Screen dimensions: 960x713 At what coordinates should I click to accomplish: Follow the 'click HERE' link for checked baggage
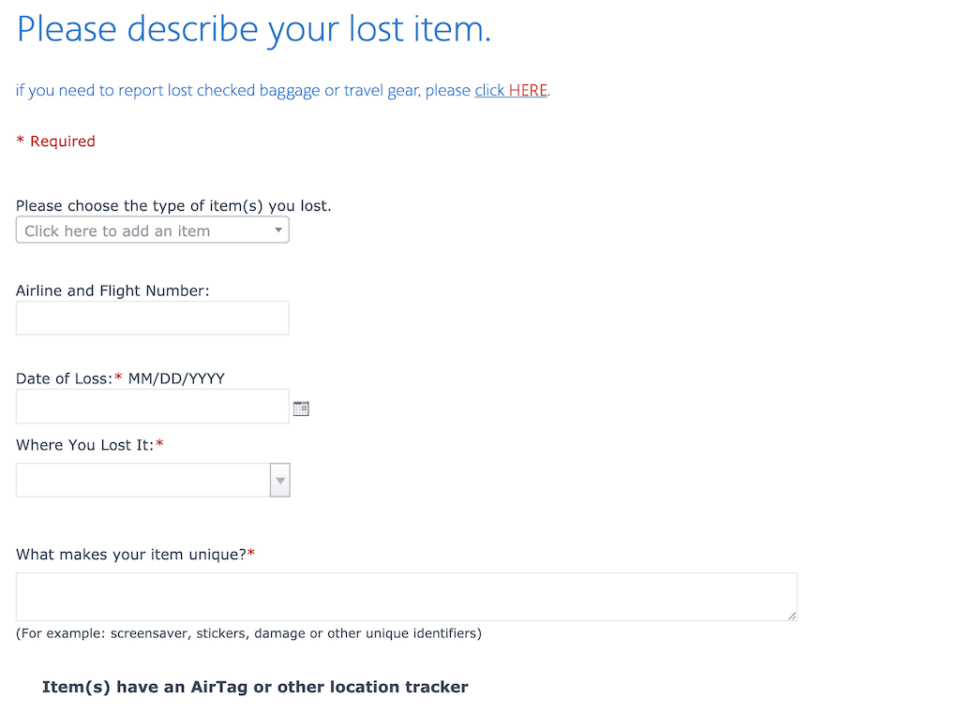tap(510, 90)
